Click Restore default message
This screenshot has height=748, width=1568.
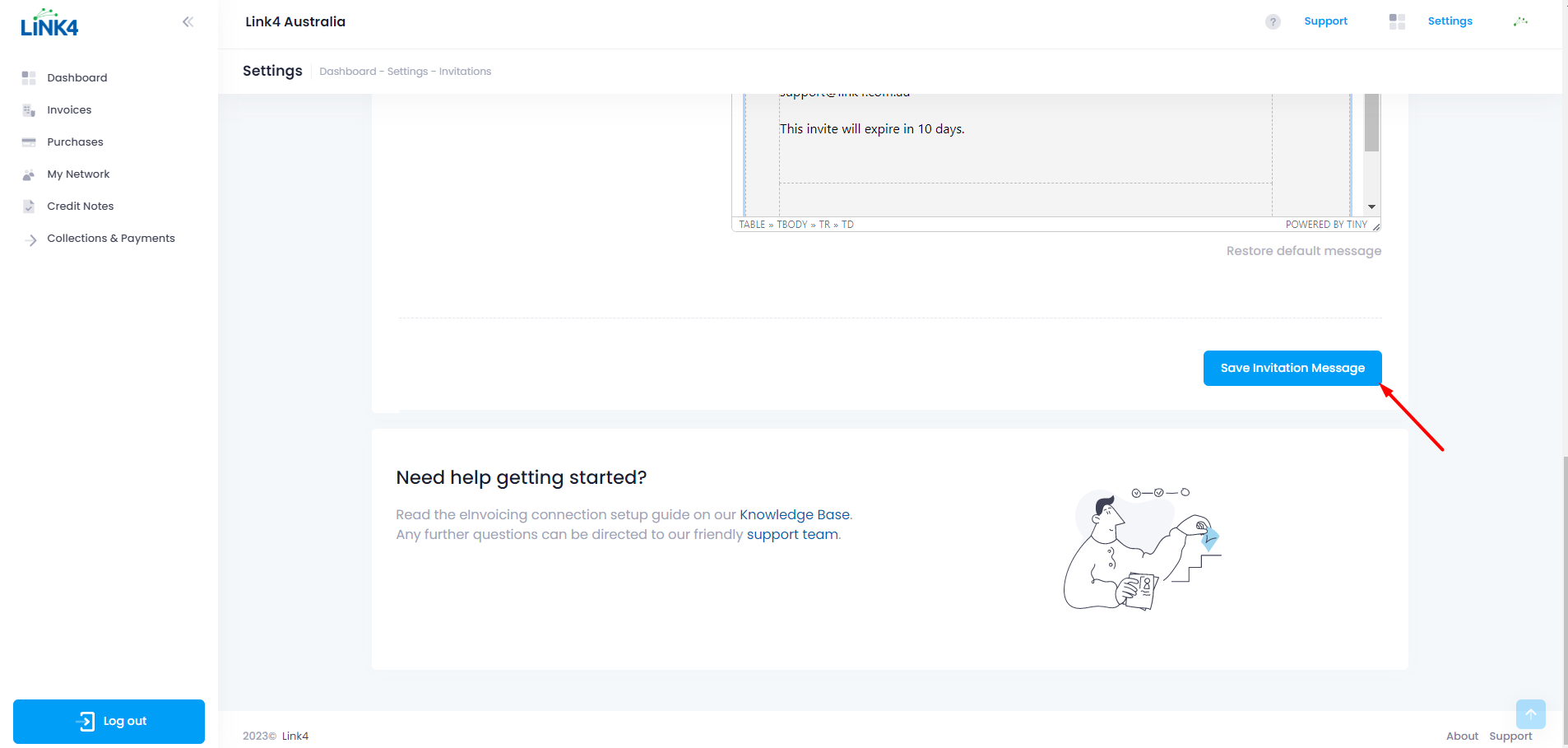[1303, 251]
